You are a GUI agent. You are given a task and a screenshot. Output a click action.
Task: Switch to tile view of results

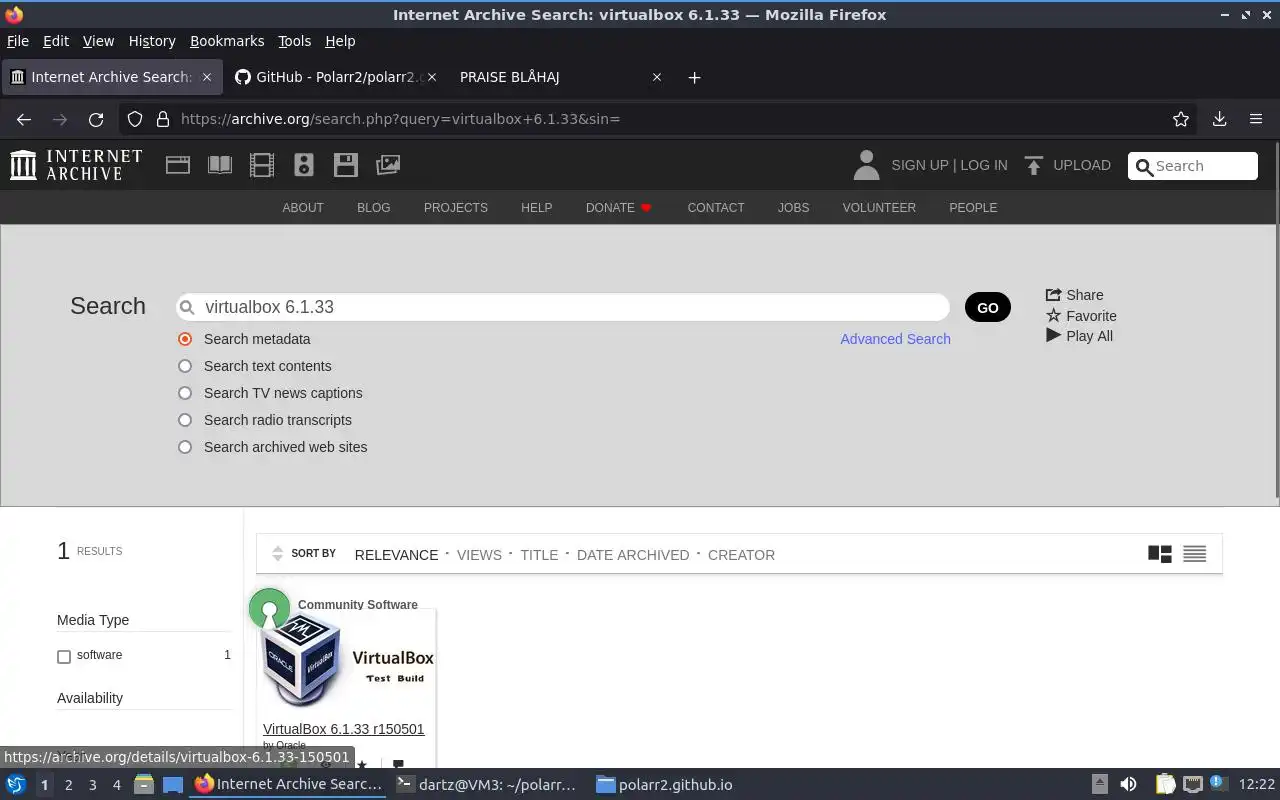pyautogui.click(x=1160, y=554)
